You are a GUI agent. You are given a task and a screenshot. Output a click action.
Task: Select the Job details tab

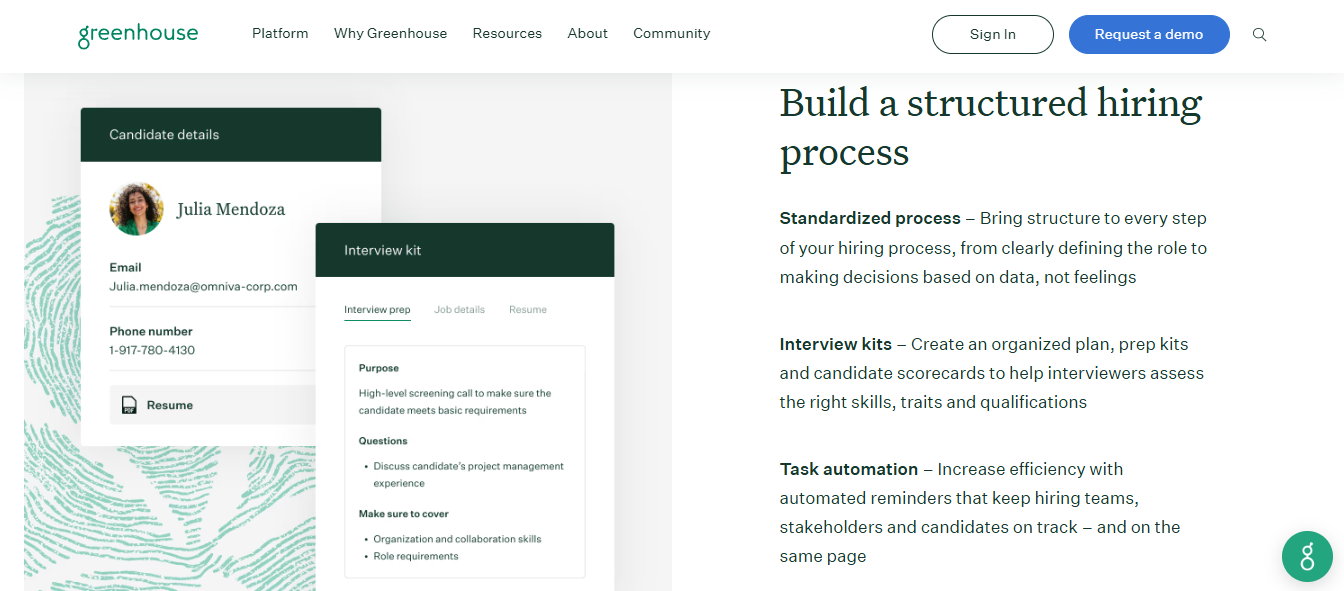coord(459,310)
